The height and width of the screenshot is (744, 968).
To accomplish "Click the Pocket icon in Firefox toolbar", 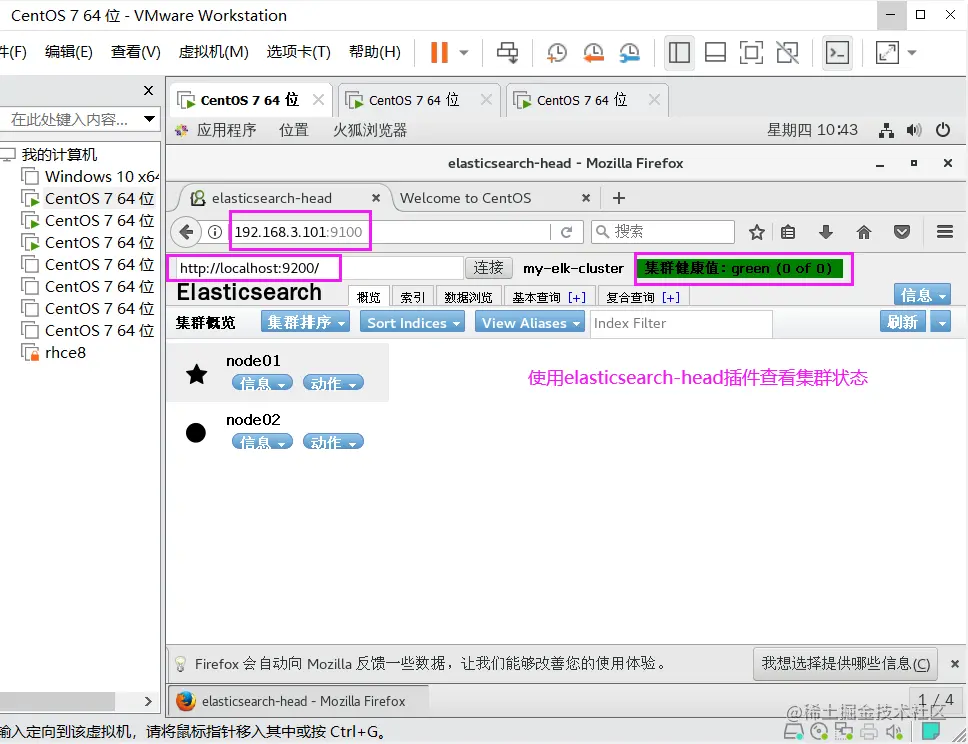I will point(902,232).
